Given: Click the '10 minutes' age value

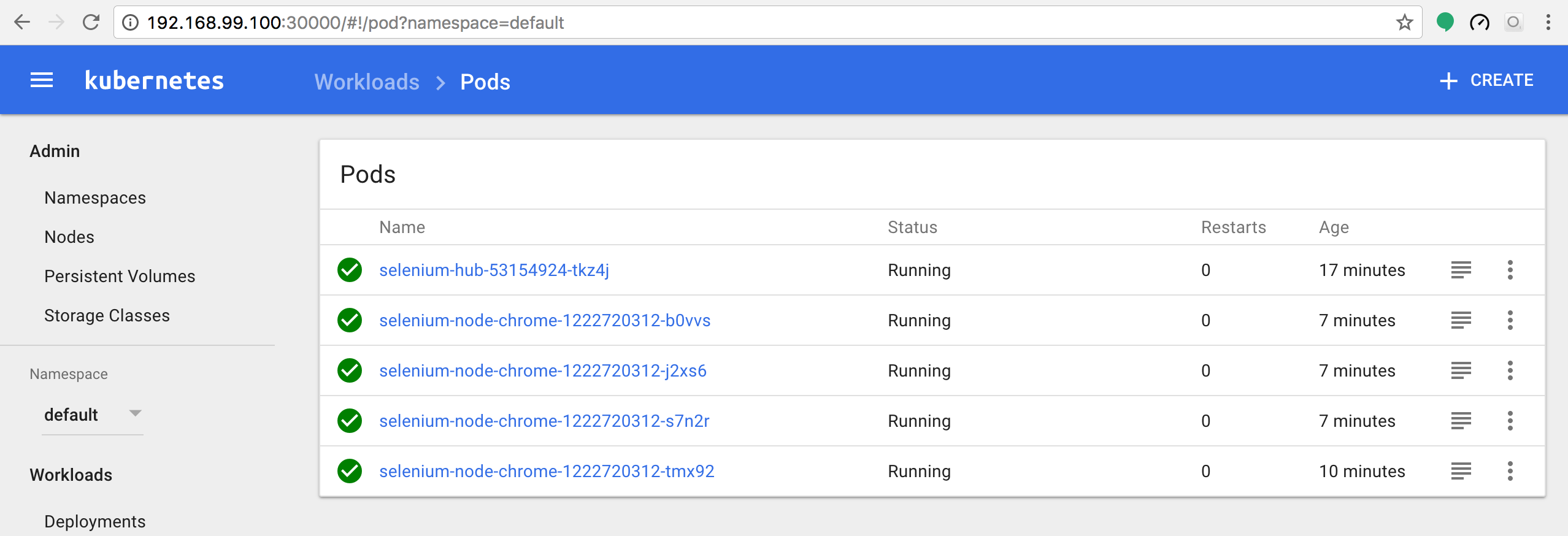Looking at the screenshot, I should 1362,471.
